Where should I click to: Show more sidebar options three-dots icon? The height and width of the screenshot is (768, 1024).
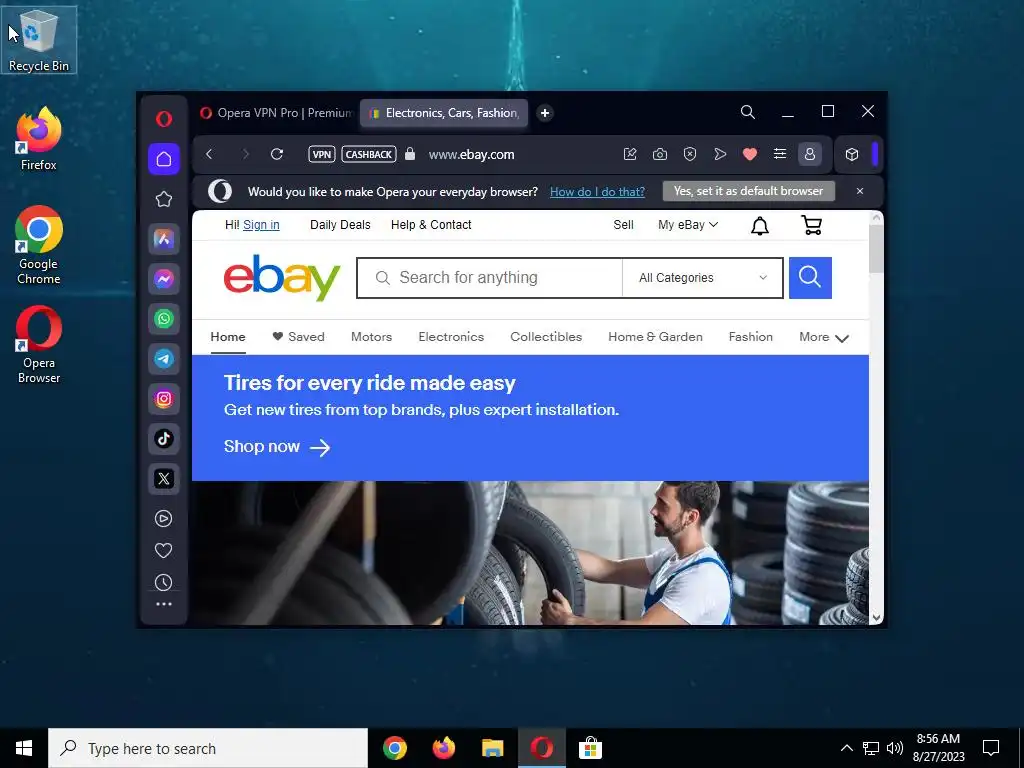tap(164, 604)
